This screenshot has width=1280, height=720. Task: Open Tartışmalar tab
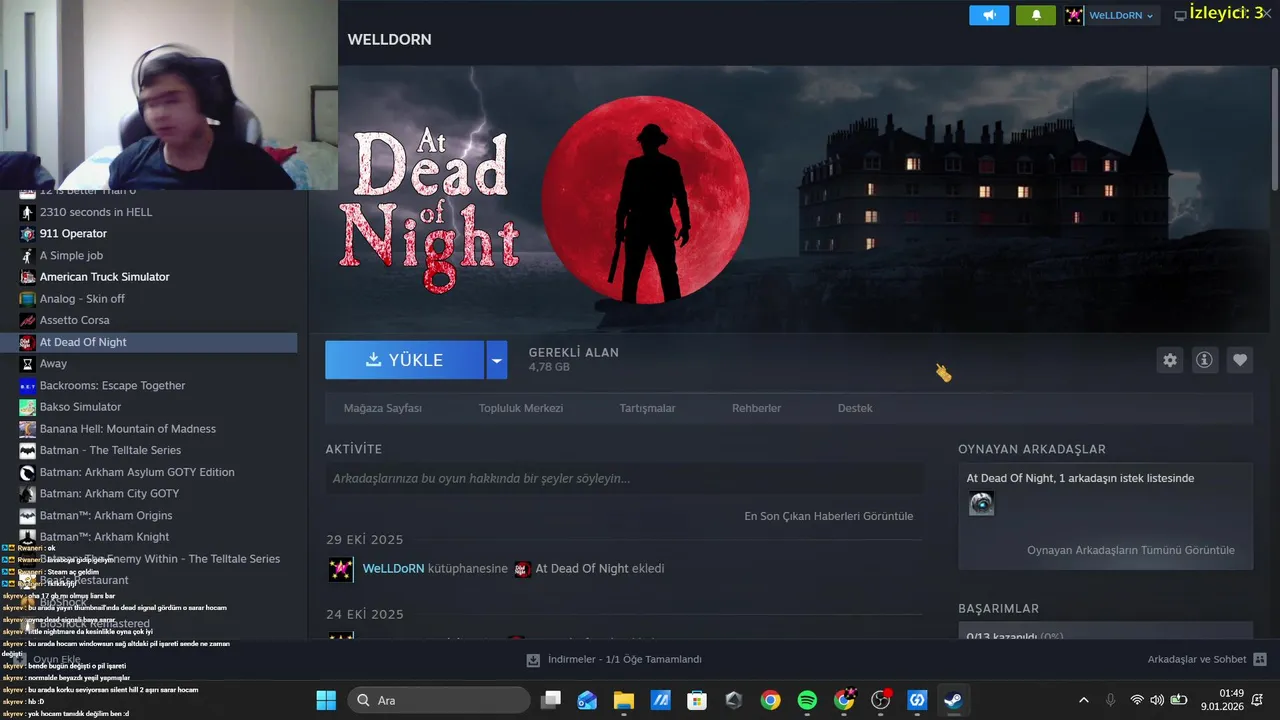coord(648,408)
